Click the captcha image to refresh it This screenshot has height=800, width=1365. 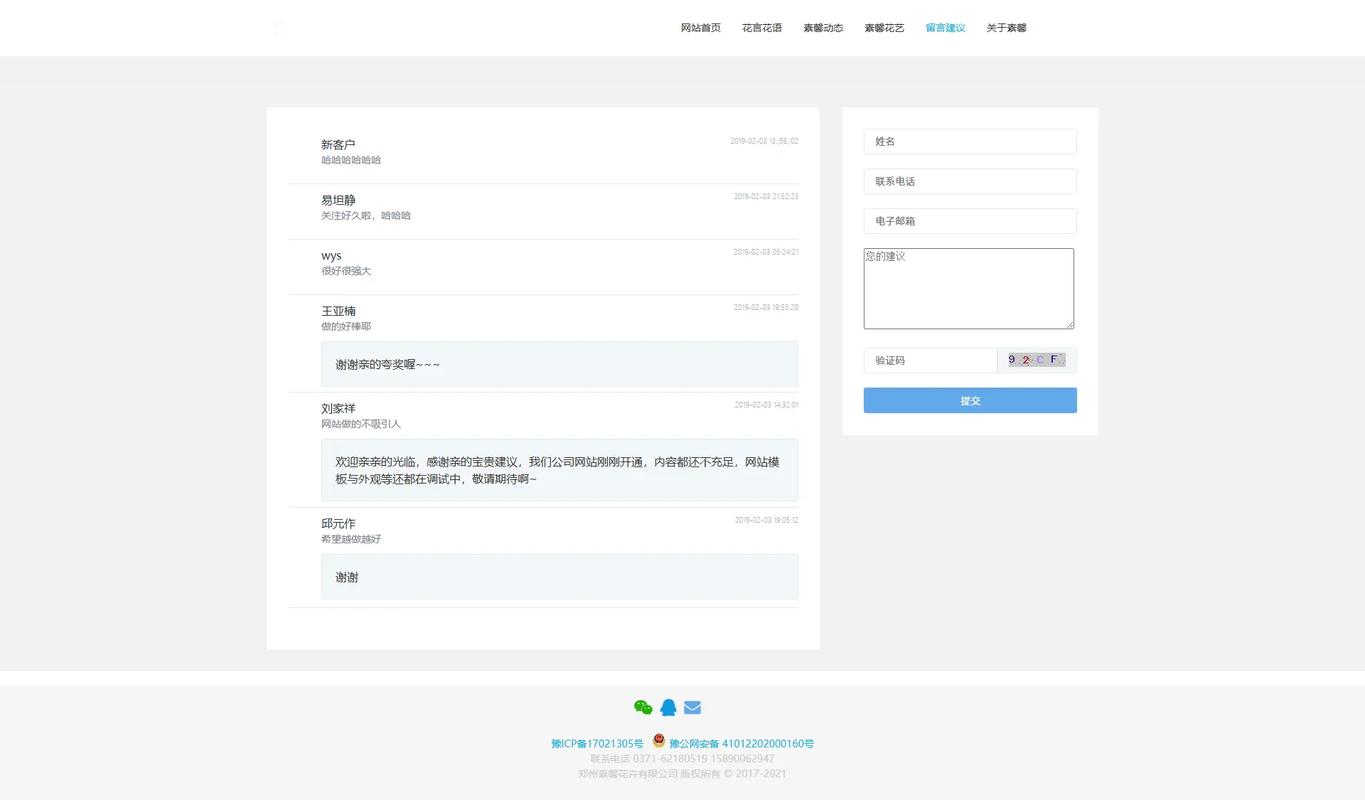pyautogui.click(x=1036, y=360)
